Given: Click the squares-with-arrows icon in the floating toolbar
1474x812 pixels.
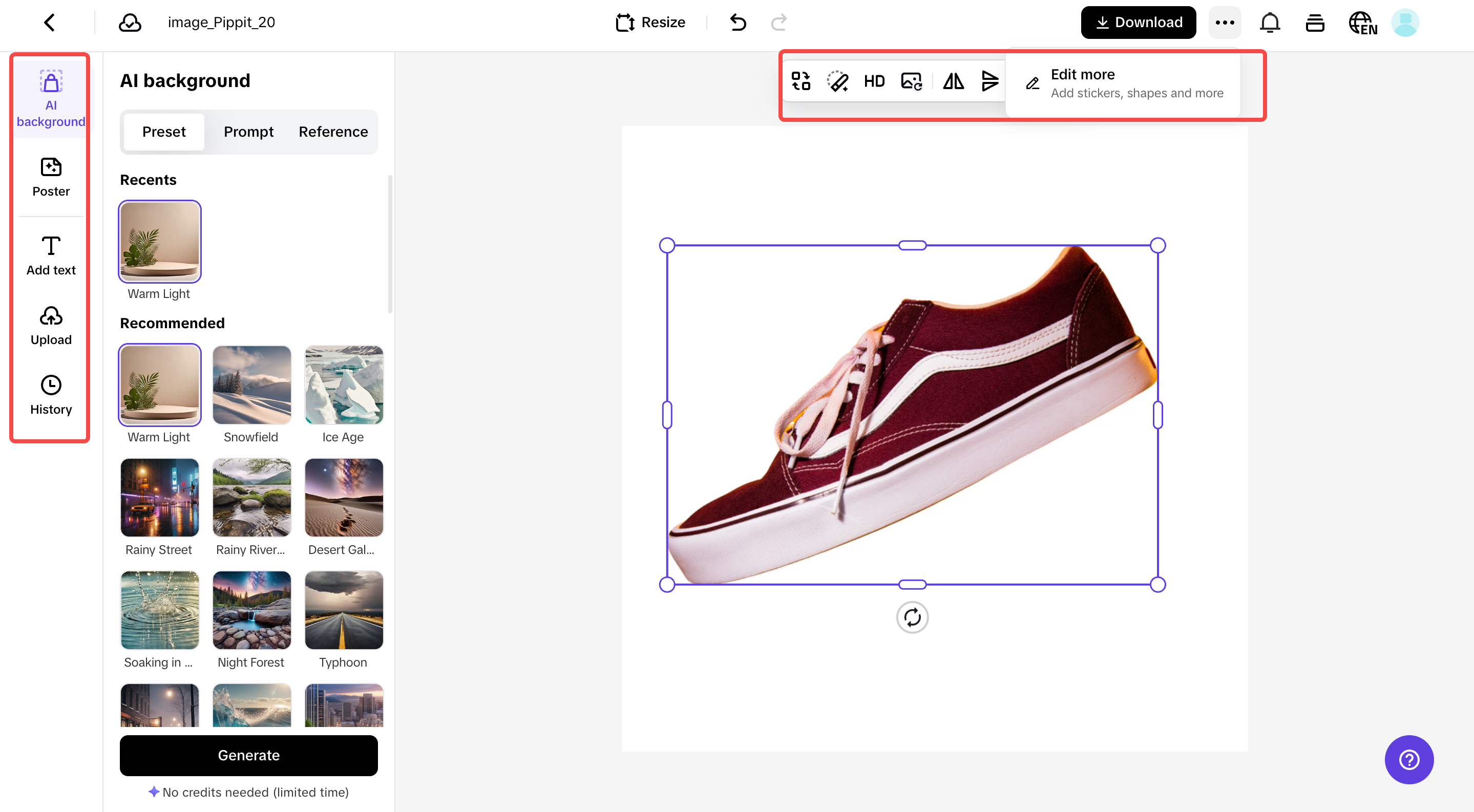Looking at the screenshot, I should [801, 81].
